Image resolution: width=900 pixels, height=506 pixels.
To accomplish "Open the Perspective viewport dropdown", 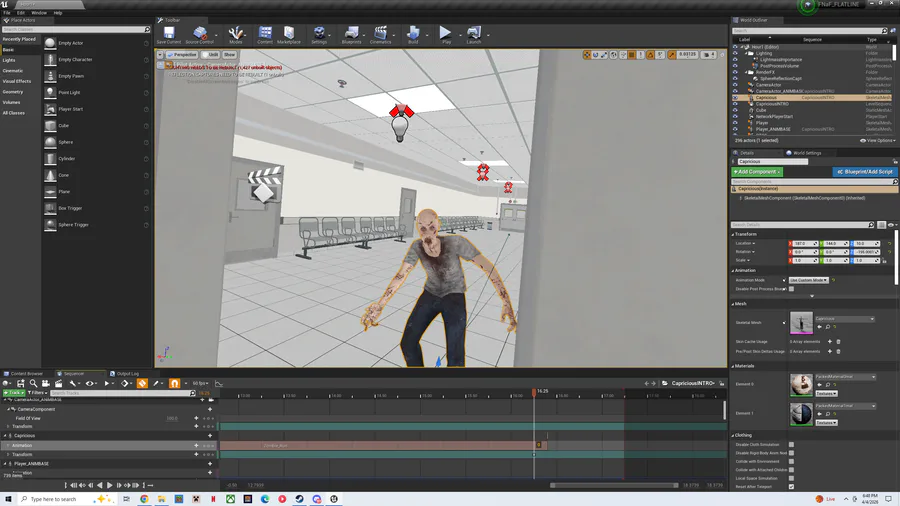I will [x=184, y=55].
